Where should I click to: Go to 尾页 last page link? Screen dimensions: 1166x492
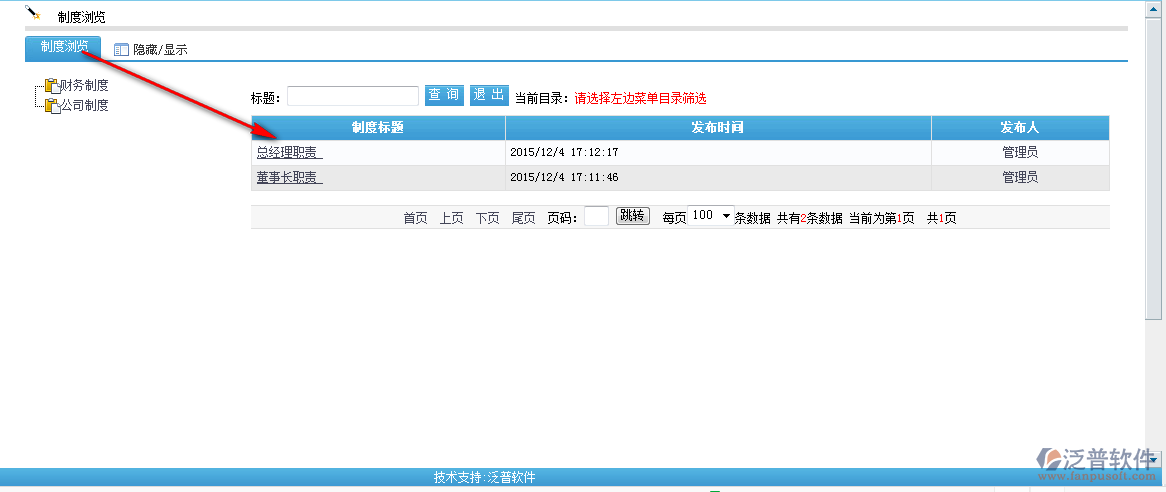click(523, 218)
